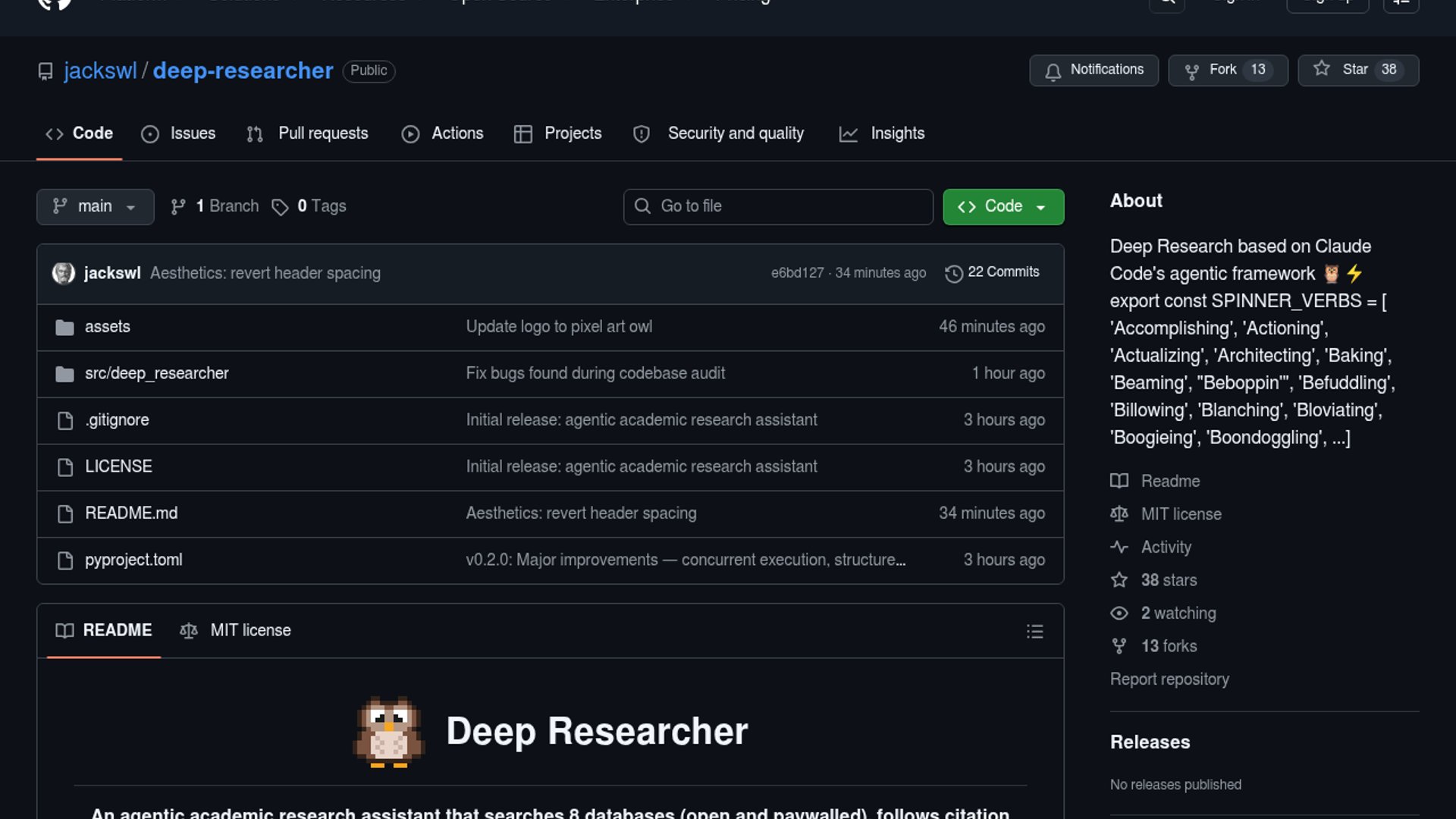Click the pixel owl logo image
Viewport: 1456px width, 819px height.
click(x=389, y=732)
